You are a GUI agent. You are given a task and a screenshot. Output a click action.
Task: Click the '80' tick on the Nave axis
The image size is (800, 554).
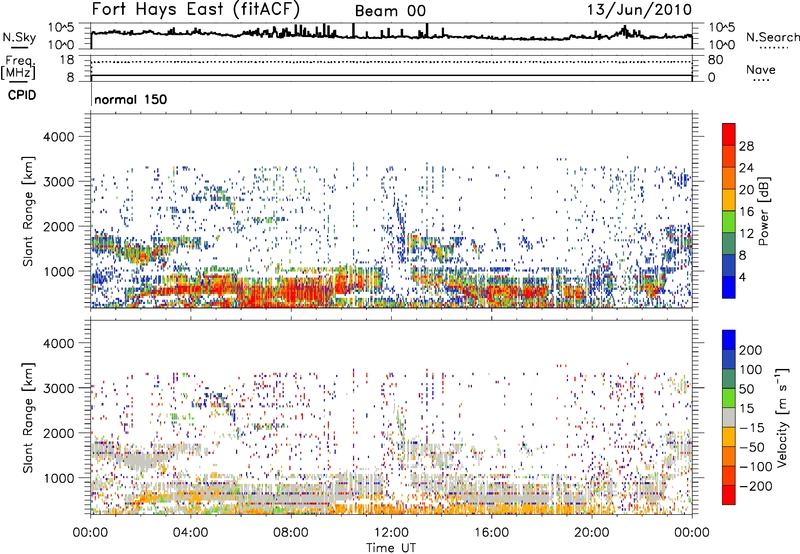click(x=715, y=60)
